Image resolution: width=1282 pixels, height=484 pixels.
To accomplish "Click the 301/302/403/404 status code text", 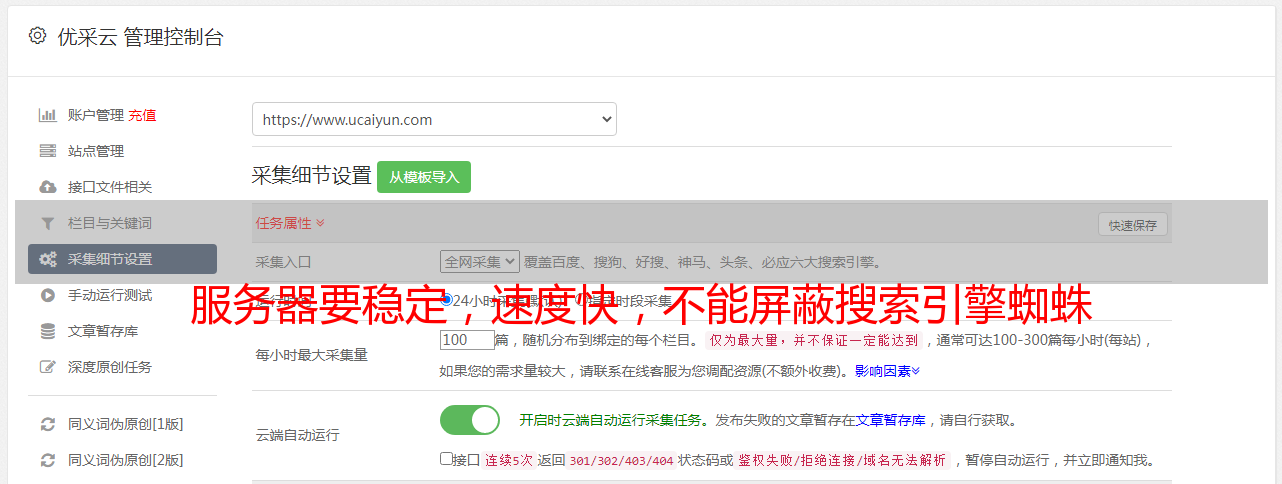I will 621,460.
